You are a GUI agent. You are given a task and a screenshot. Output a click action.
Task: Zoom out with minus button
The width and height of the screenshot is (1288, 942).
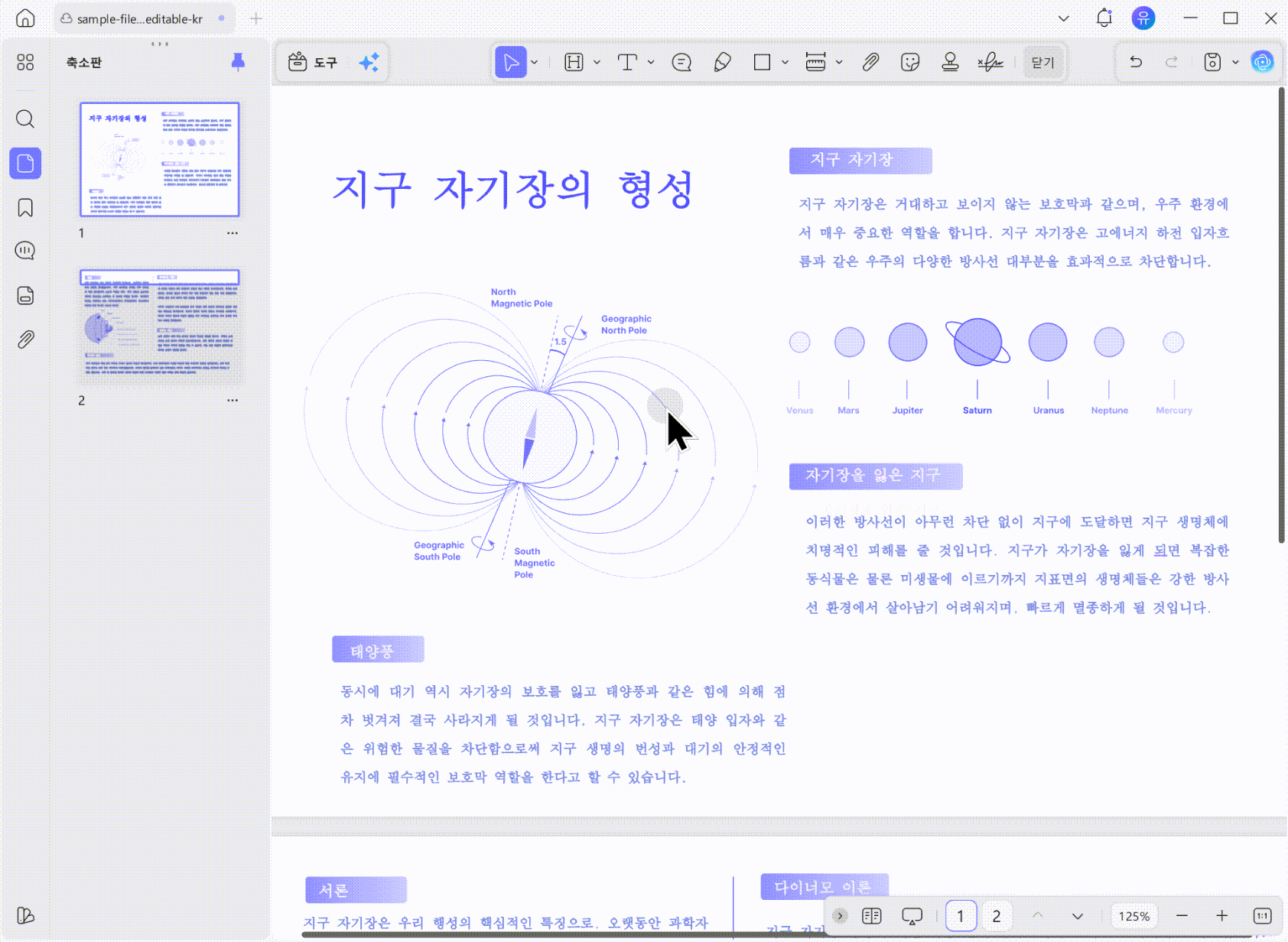pyautogui.click(x=1182, y=916)
